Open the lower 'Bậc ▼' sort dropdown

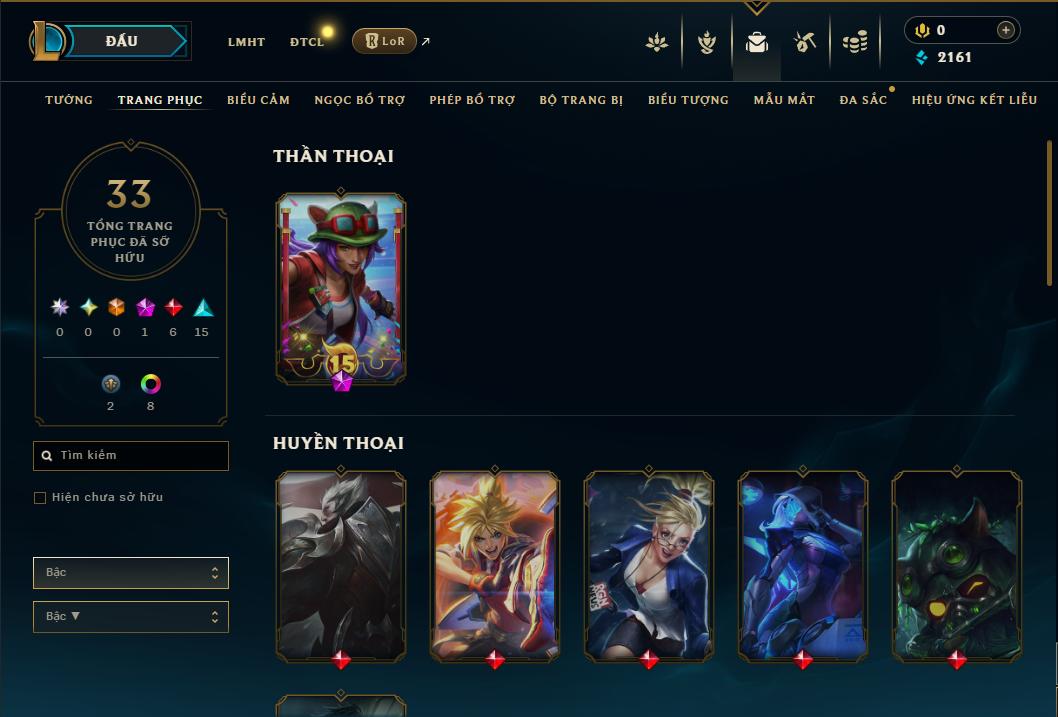pos(131,616)
